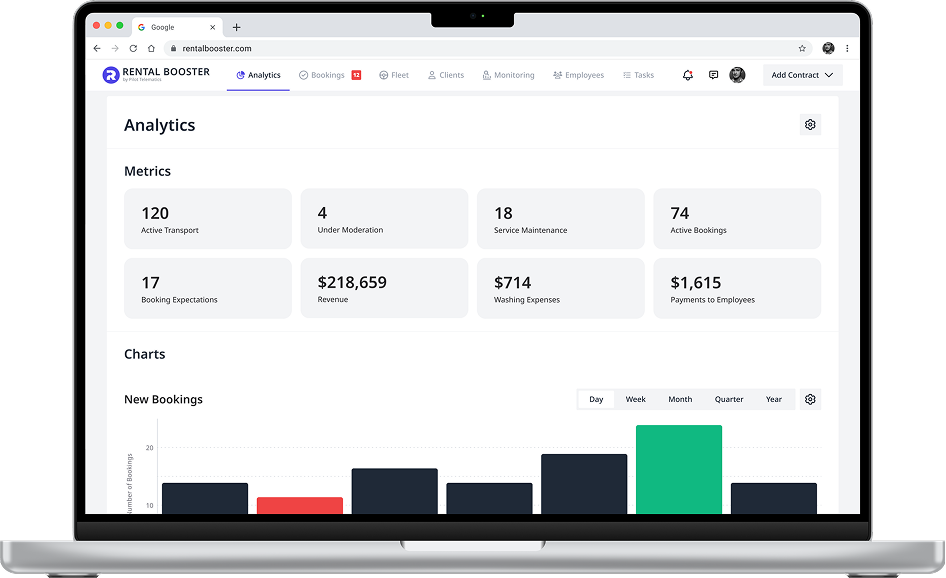Switch chart range to Week
Image resolution: width=946 pixels, height=578 pixels.
636,399
